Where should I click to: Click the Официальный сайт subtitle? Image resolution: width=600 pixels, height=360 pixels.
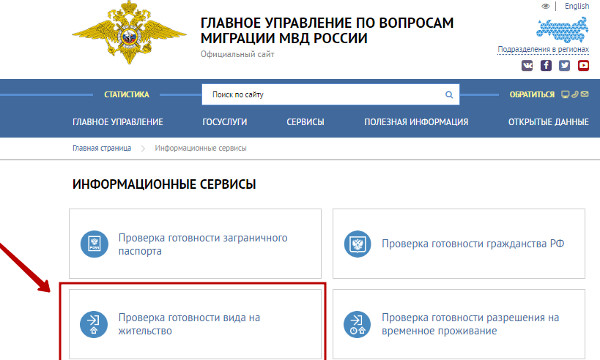(237, 54)
